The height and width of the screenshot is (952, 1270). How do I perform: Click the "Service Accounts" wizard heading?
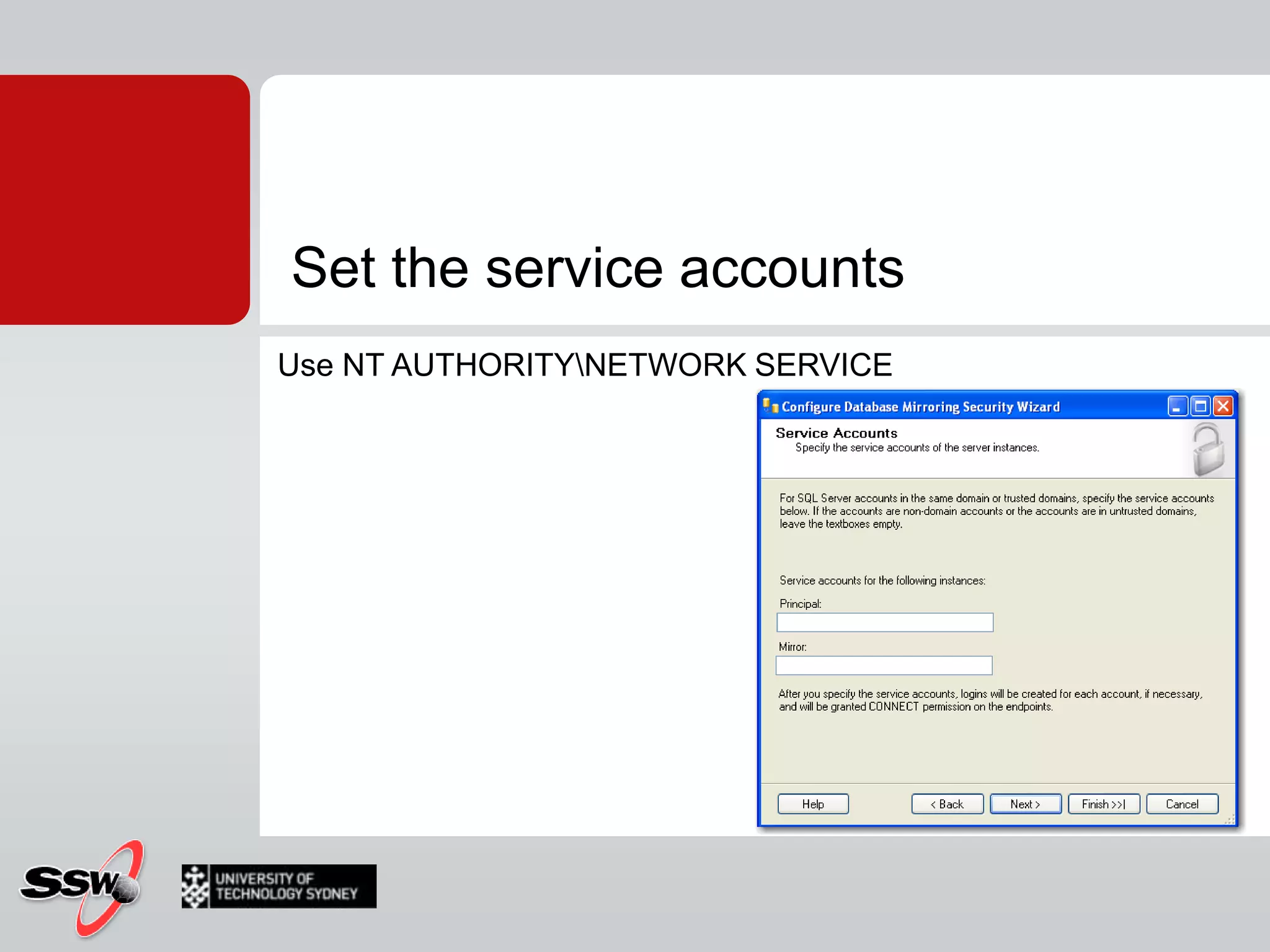836,433
